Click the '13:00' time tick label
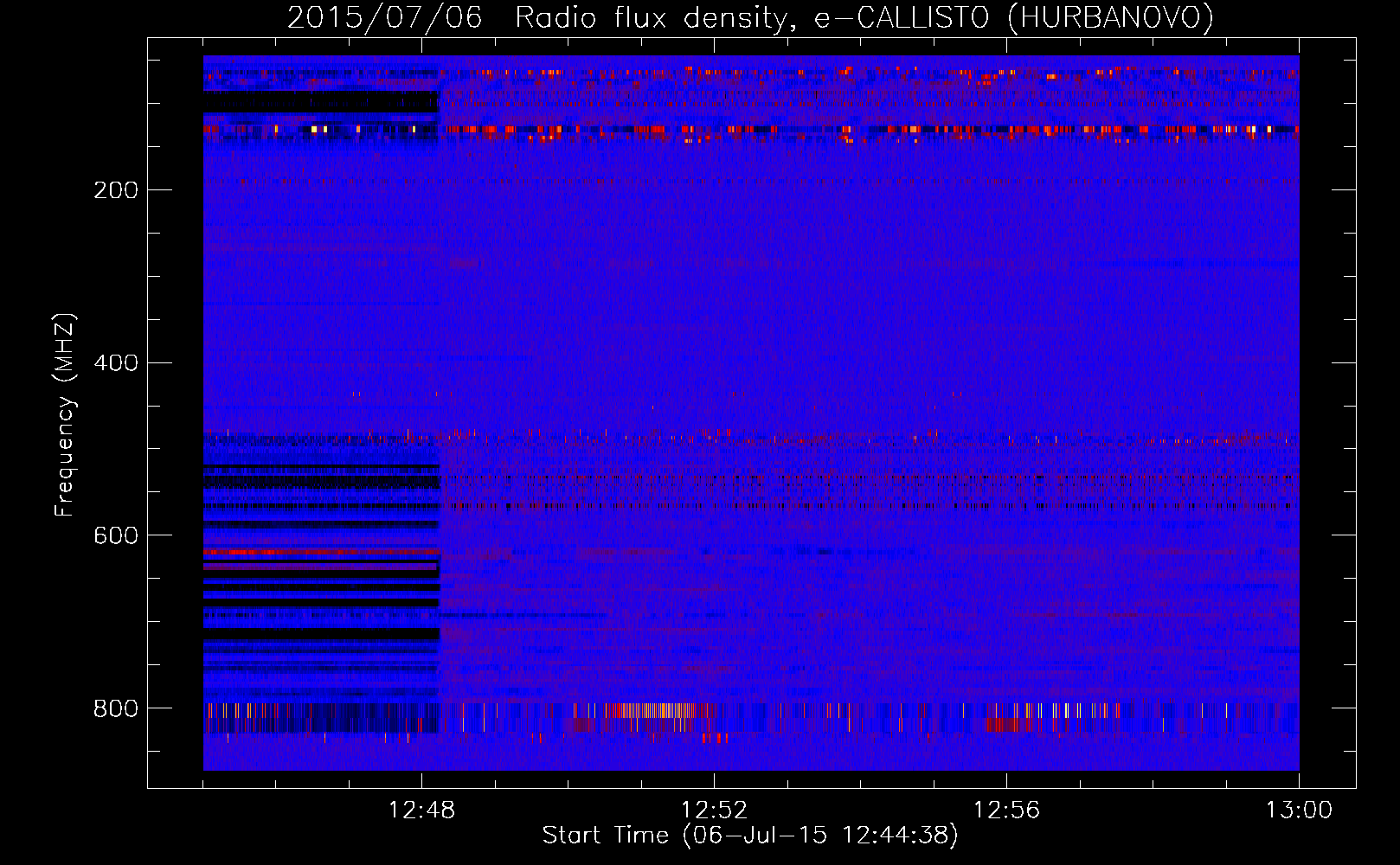 point(1299,811)
